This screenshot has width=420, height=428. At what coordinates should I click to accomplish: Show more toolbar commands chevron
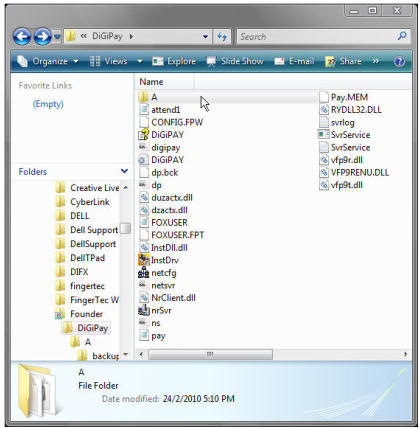[376, 61]
